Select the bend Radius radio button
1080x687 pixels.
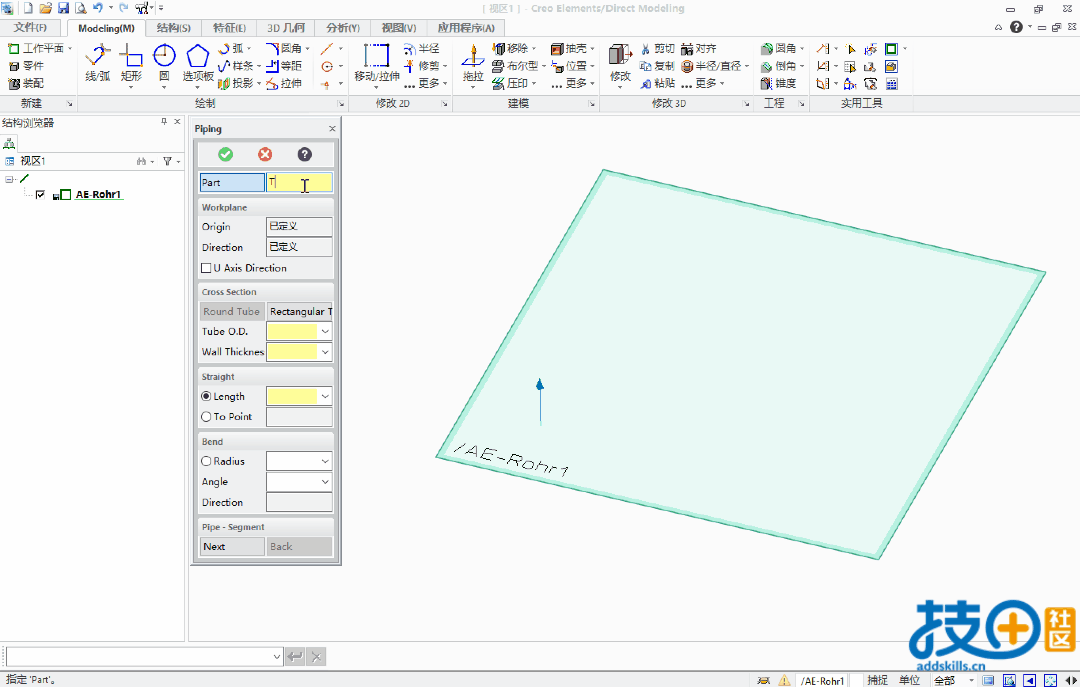[206, 461]
